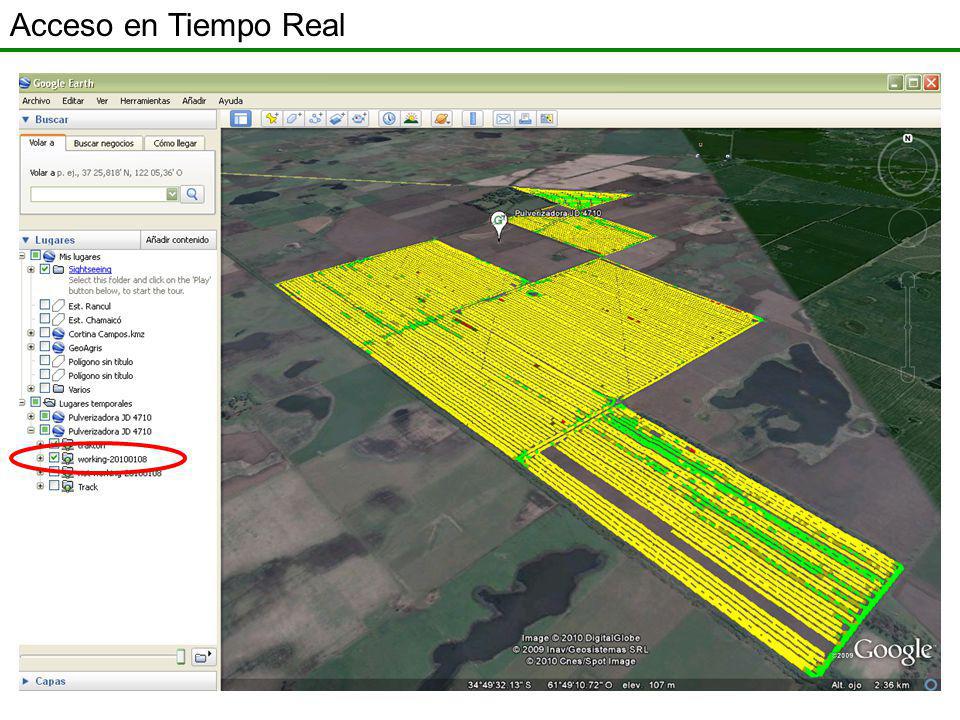
Task: Expand the Cortina Campos.kmz node
Action: pos(31,333)
